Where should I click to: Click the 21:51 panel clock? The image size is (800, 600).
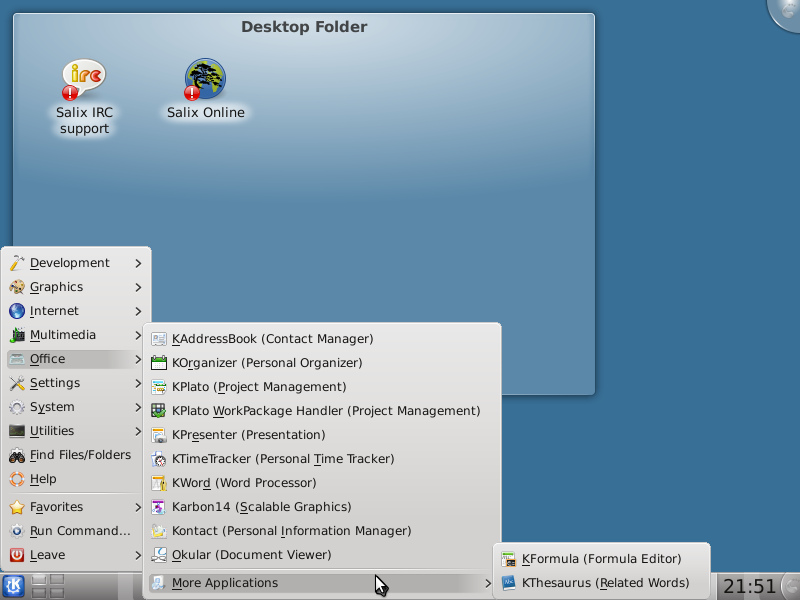click(749, 586)
